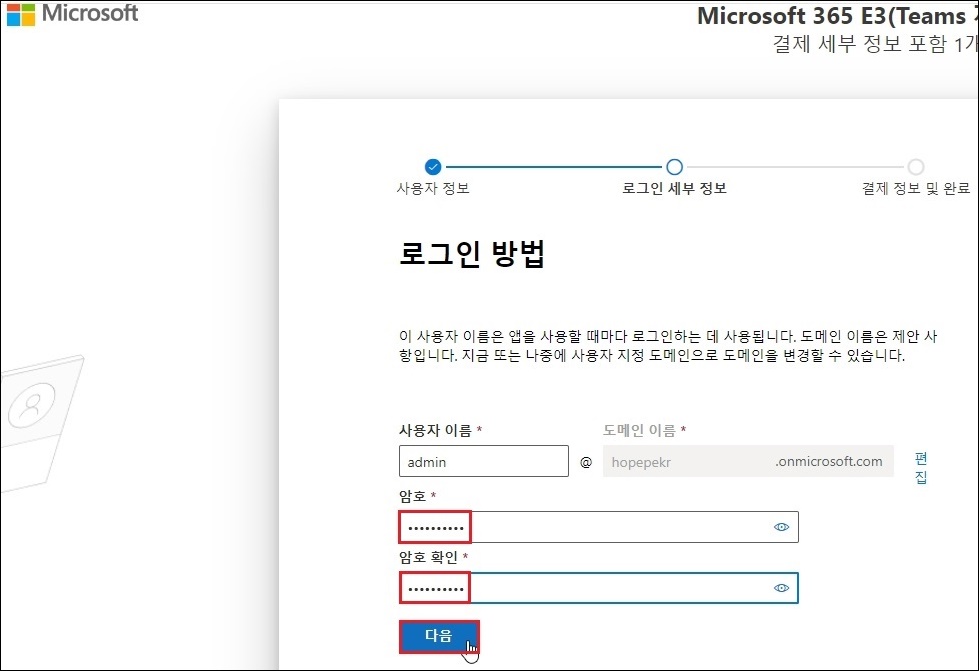Click the 다음 button
Screen dimensions: 979x671
tap(439, 636)
